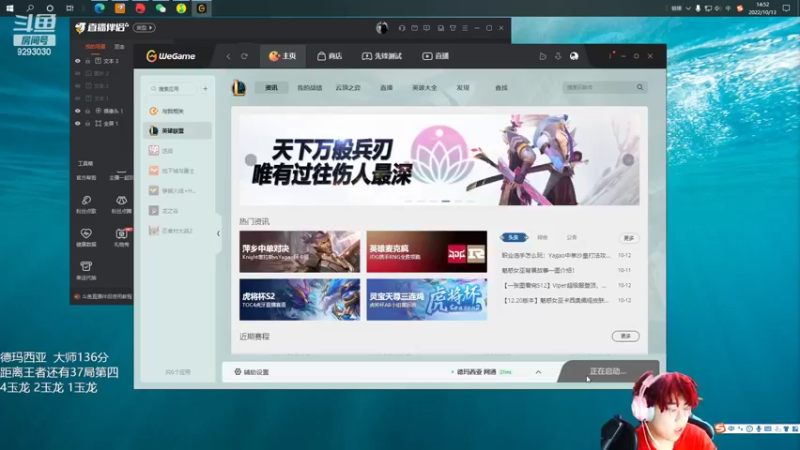Click 更多 beside the news filters
The width and height of the screenshot is (800, 450).
tap(629, 238)
